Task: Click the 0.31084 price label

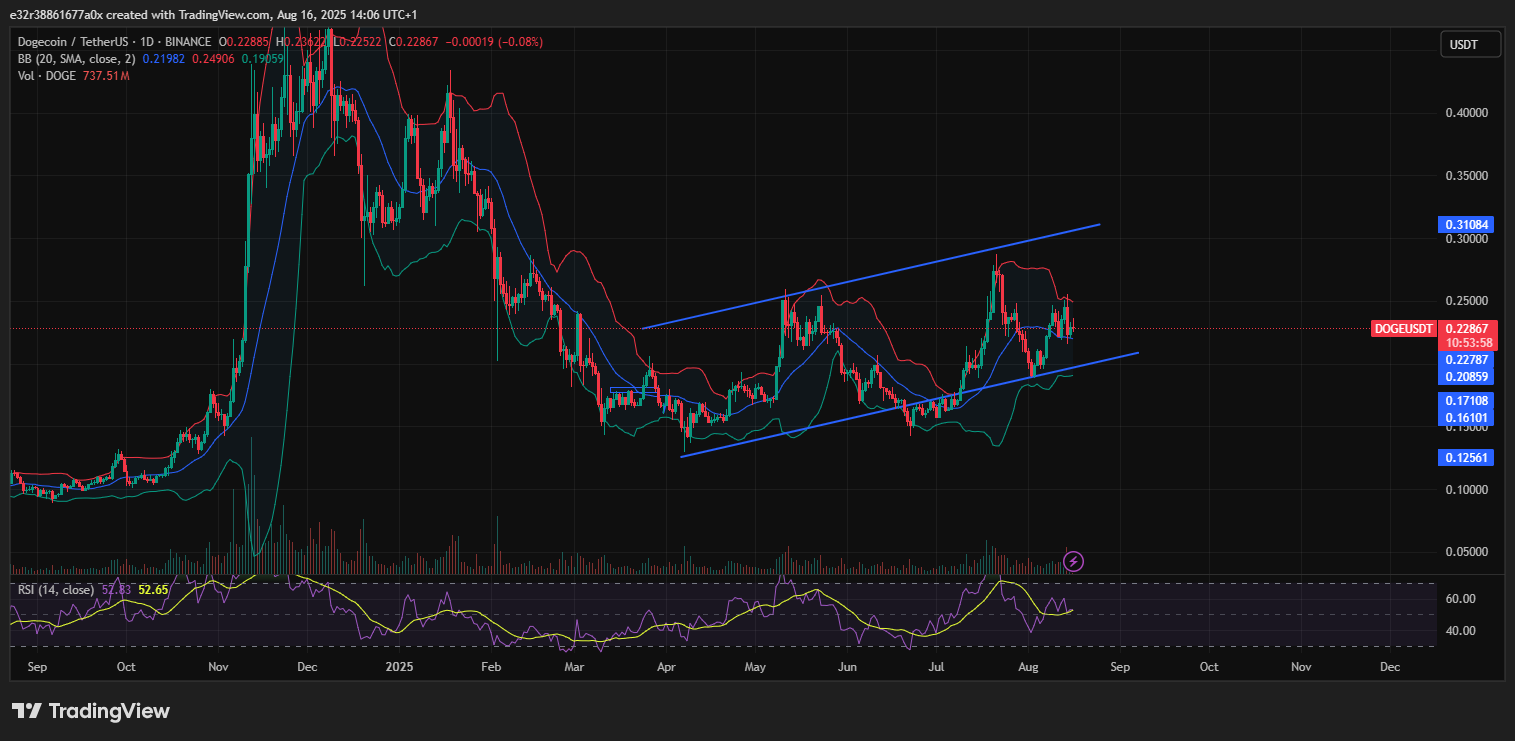Action: point(1468,225)
